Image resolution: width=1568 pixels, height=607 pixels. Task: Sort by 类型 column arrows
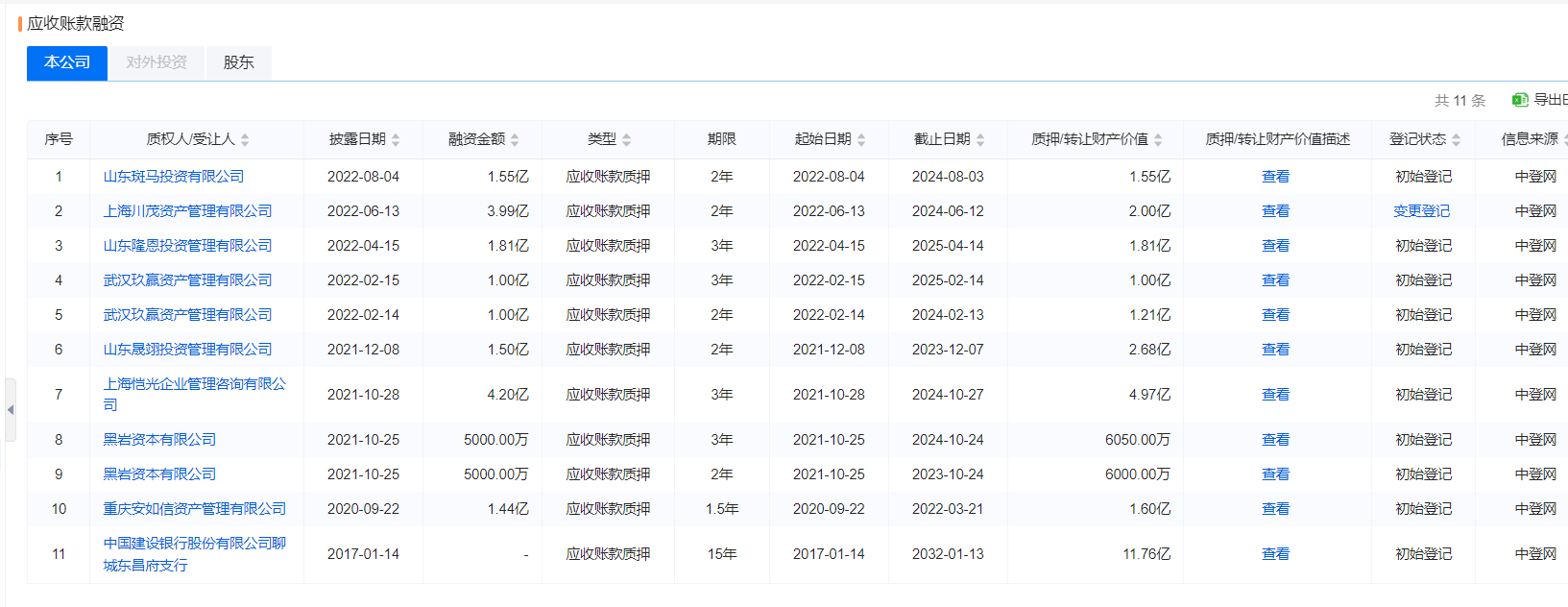tap(626, 140)
